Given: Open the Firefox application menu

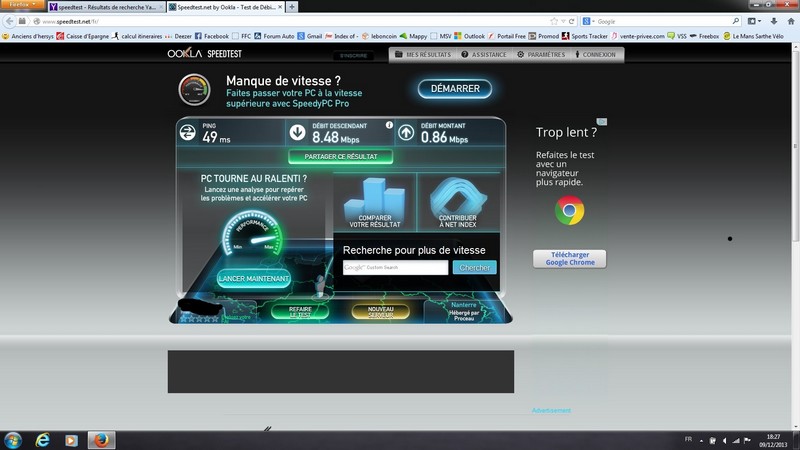Looking at the screenshot, I should click(x=23, y=5).
